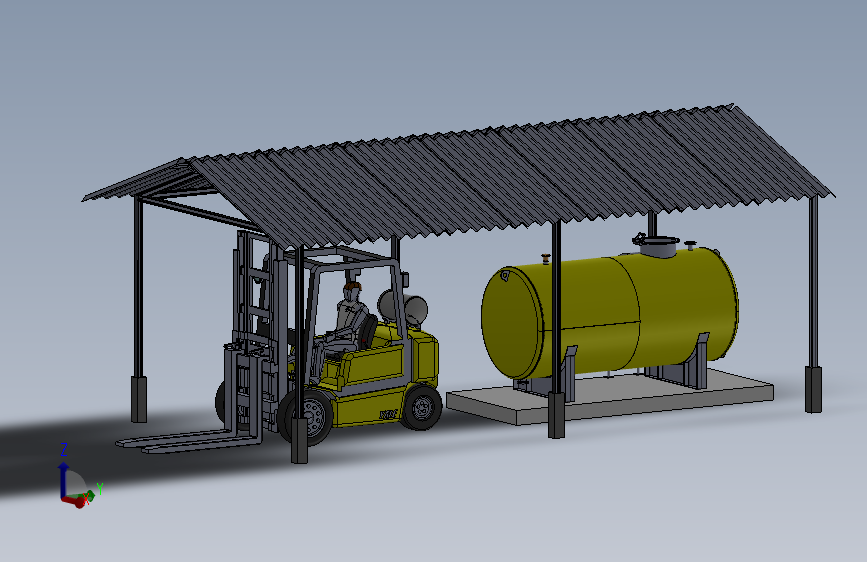Click the green Y axis of the orientation triad
Screen dimensions: 867x562
[x=88, y=495]
